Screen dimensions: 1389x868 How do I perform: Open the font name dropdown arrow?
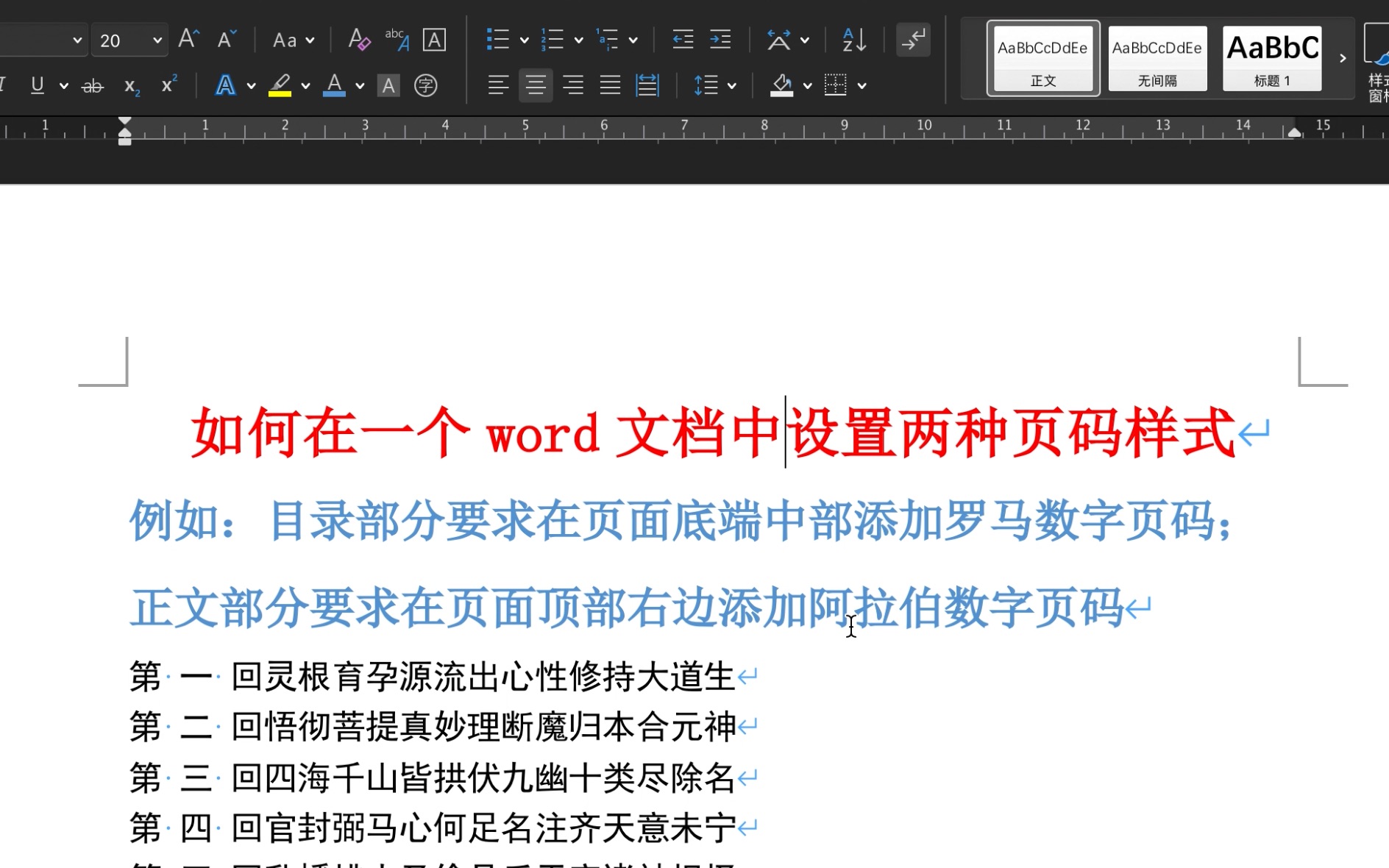click(x=77, y=40)
